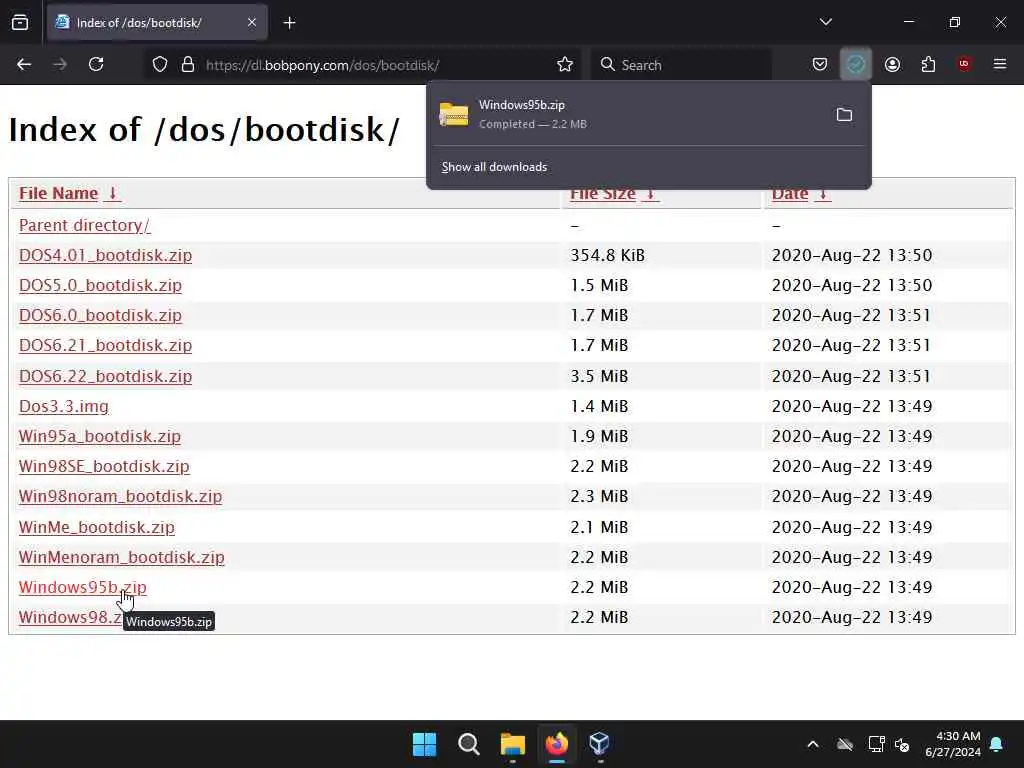This screenshot has width=1024, height=768.
Task: Click the Windows95b.zip link
Action: tap(82, 587)
